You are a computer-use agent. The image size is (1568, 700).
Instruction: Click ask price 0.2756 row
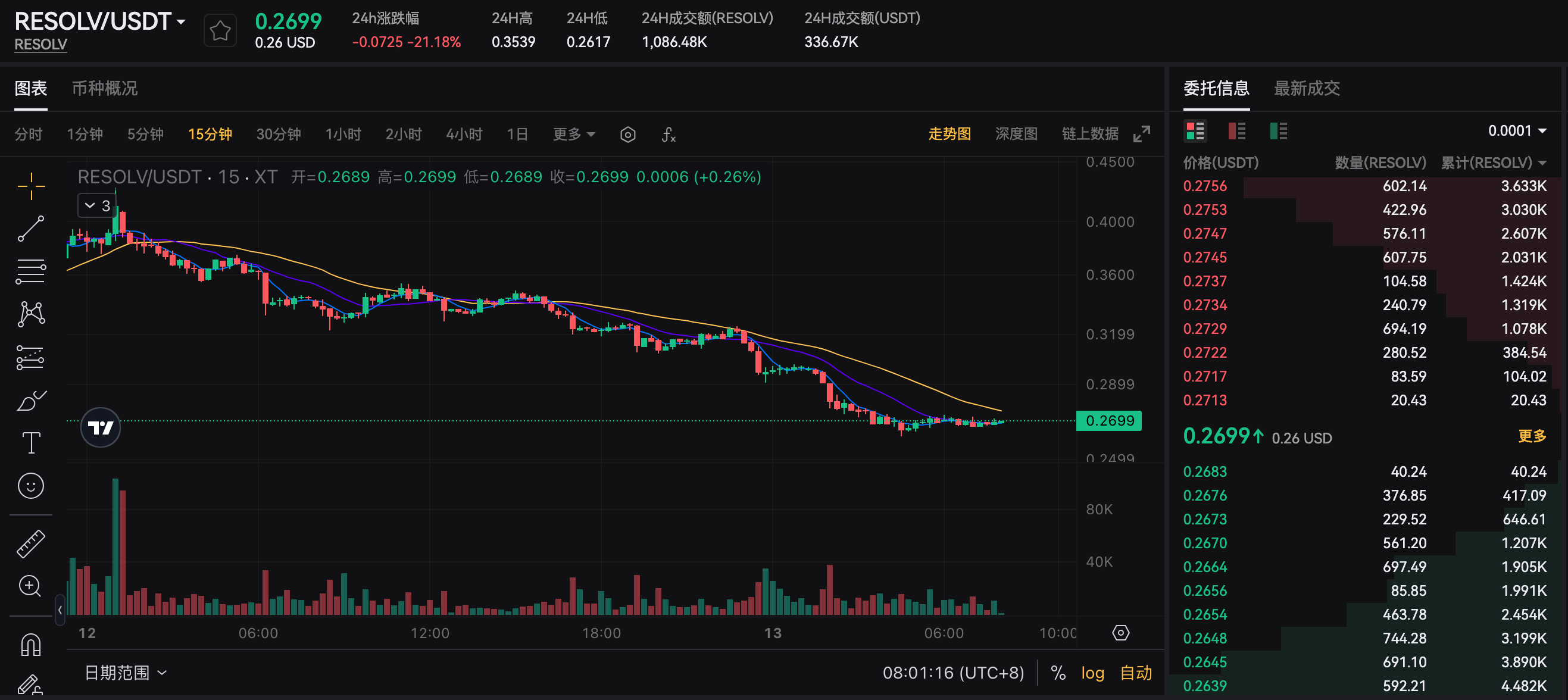[1364, 186]
